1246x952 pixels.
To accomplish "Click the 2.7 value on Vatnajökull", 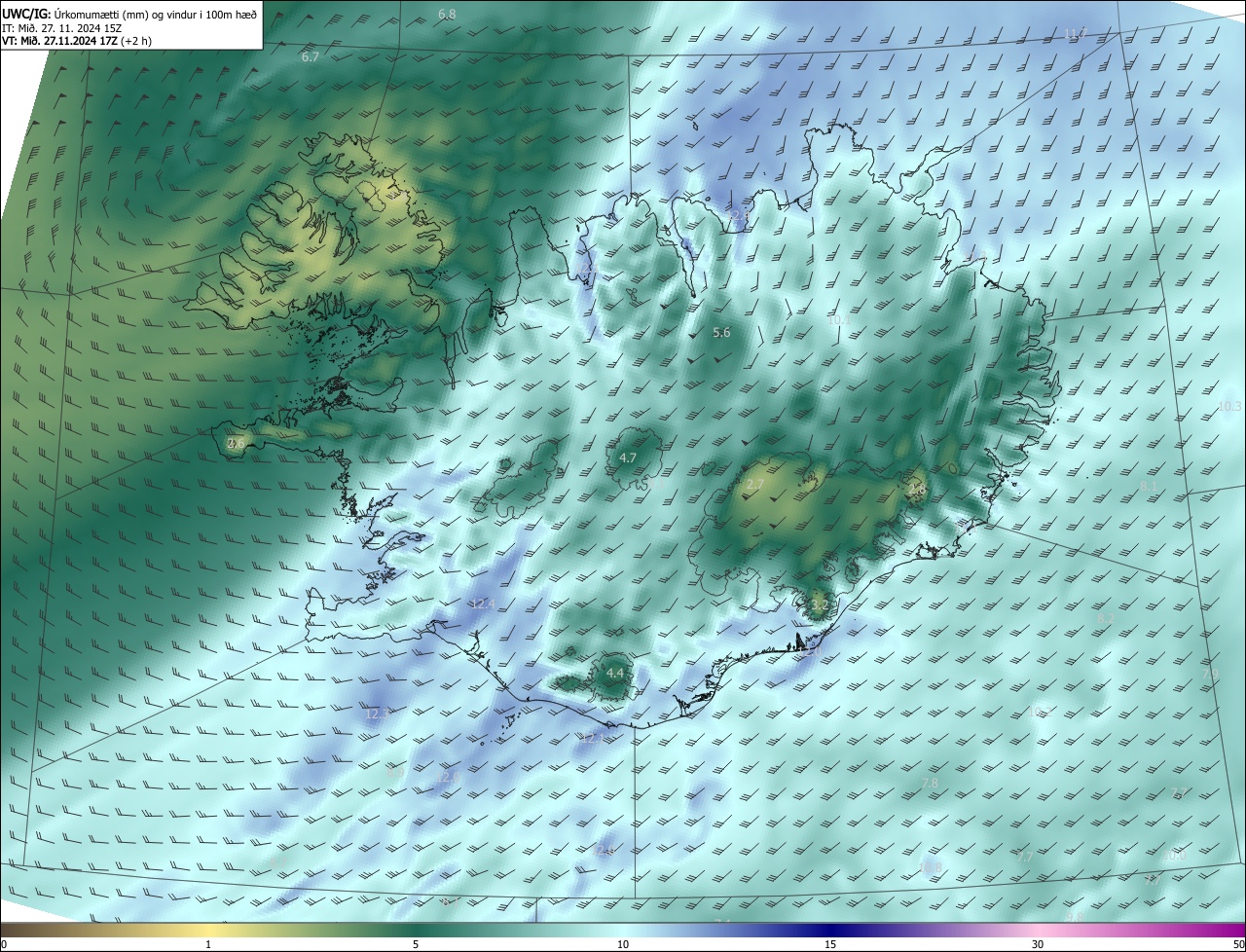I will tap(754, 484).
